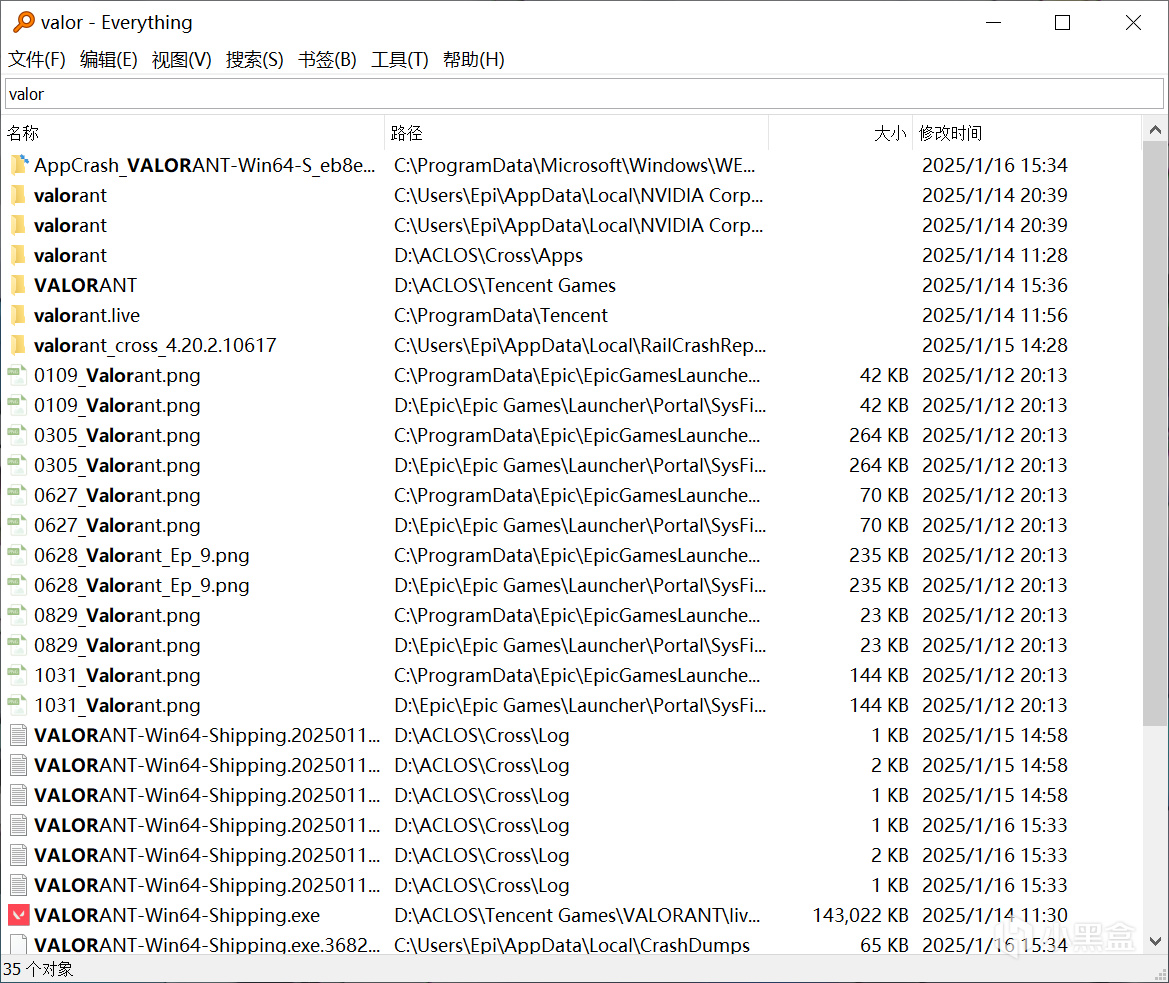Click path D:\ACLOS\Cross\Apps
The image size is (1169, 983).
click(x=488, y=256)
